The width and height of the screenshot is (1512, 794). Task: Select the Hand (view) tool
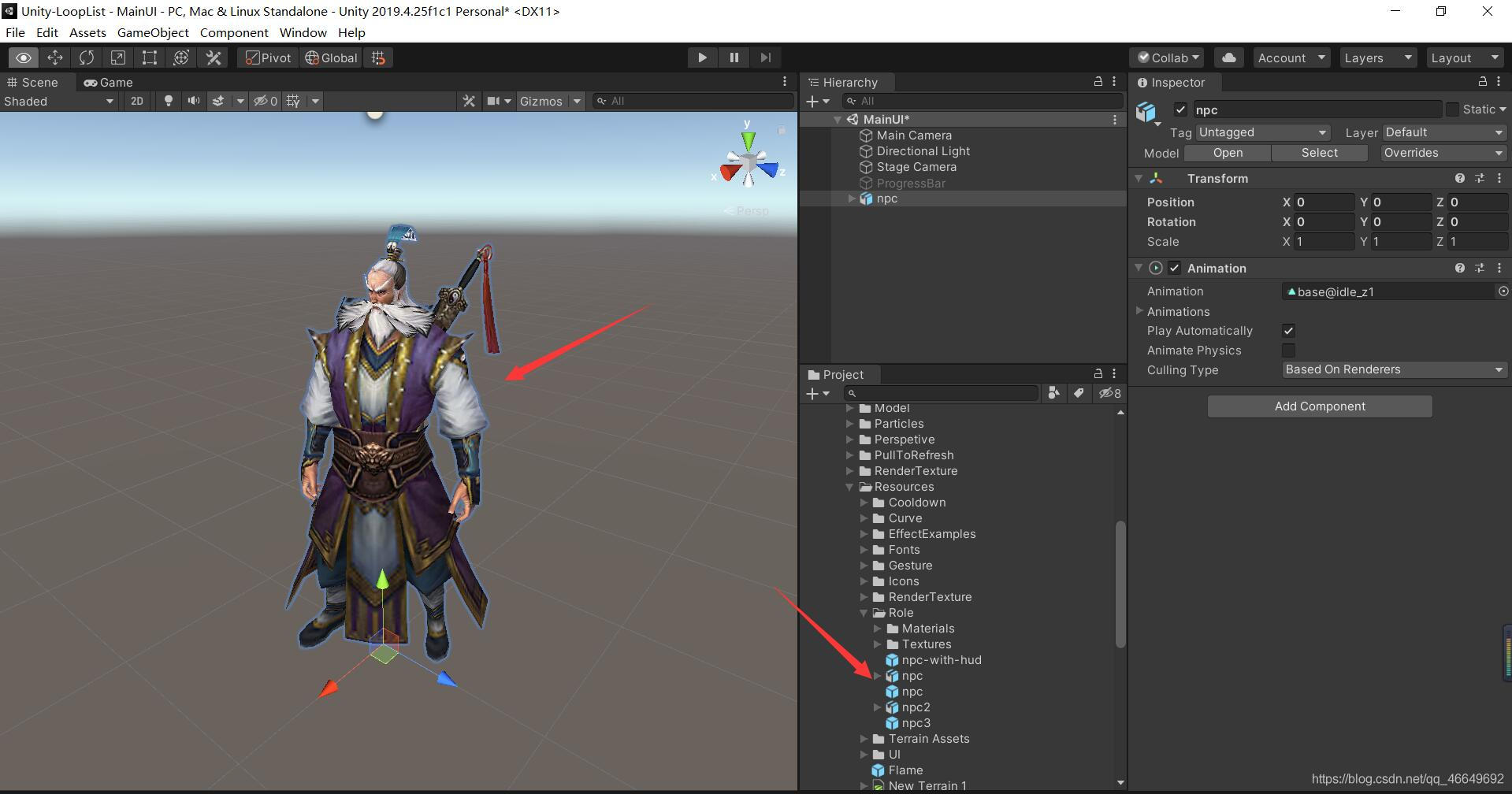pyautogui.click(x=24, y=58)
